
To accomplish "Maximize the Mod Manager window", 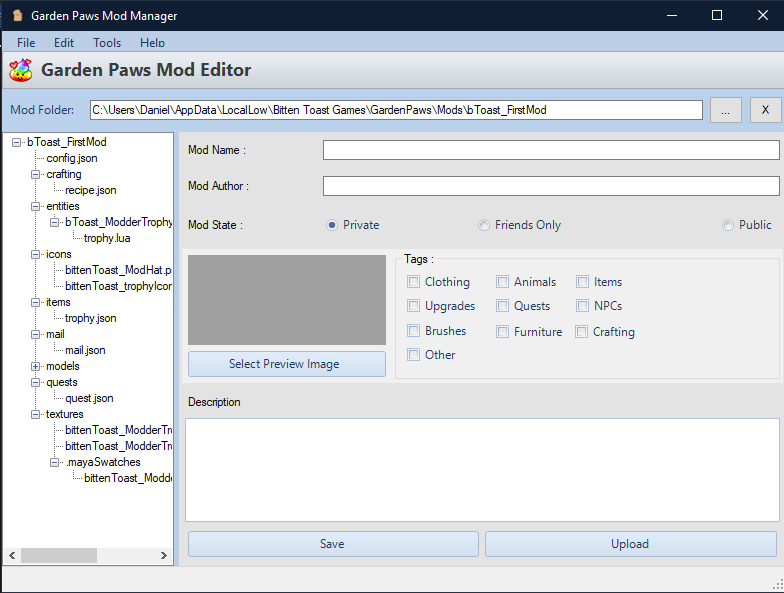I will point(716,16).
